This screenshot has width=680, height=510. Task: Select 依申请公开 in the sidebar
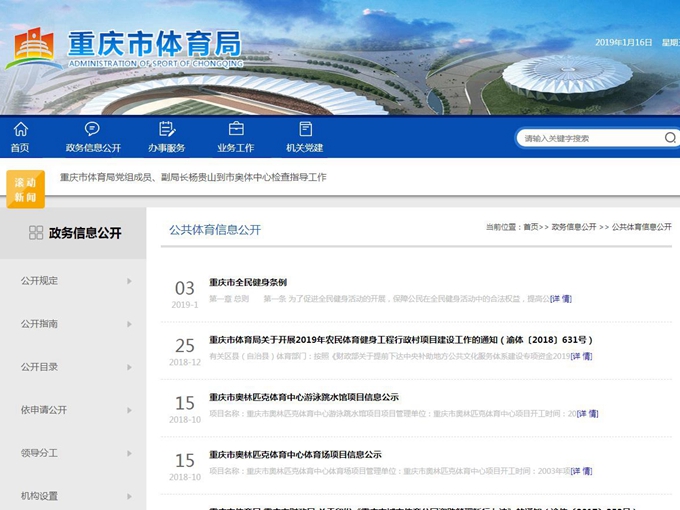(44, 410)
